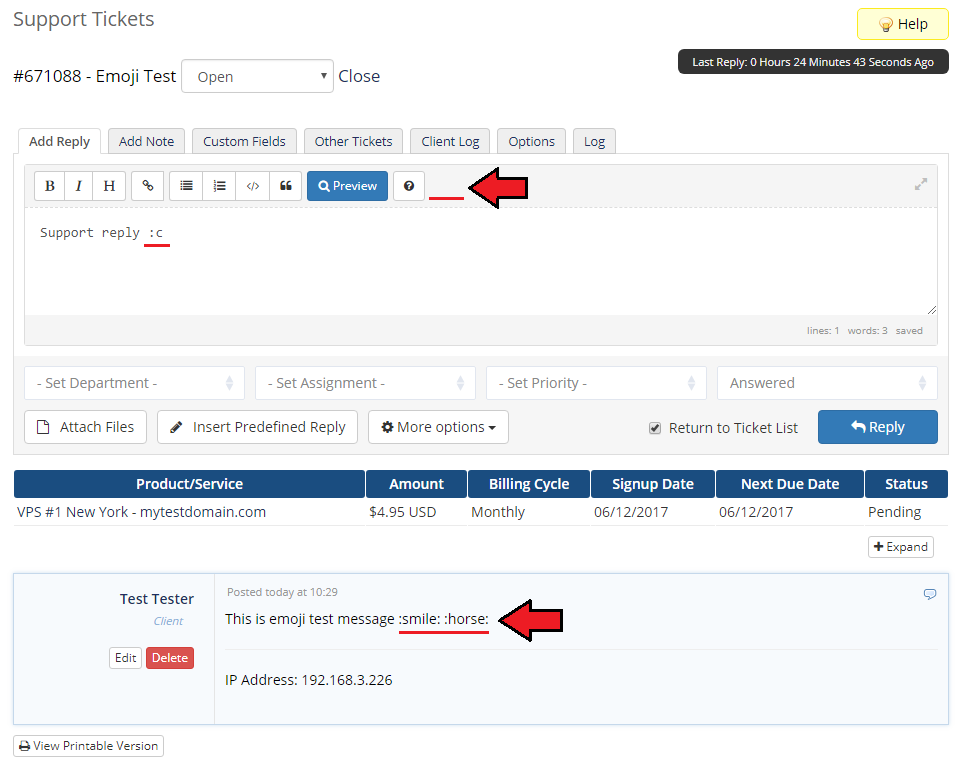Image resolution: width=965 pixels, height=767 pixels.
Task: Open the Set Priority dropdown
Action: tap(596, 383)
